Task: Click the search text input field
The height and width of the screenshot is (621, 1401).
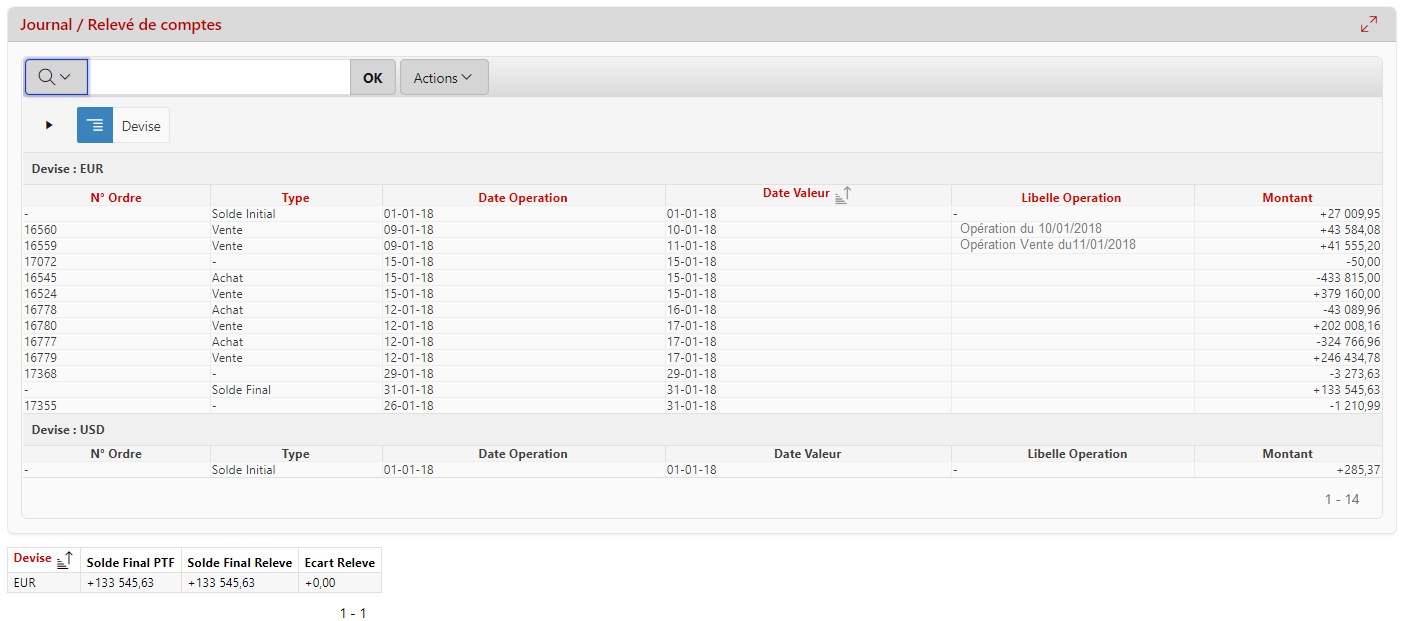Action: [219, 77]
